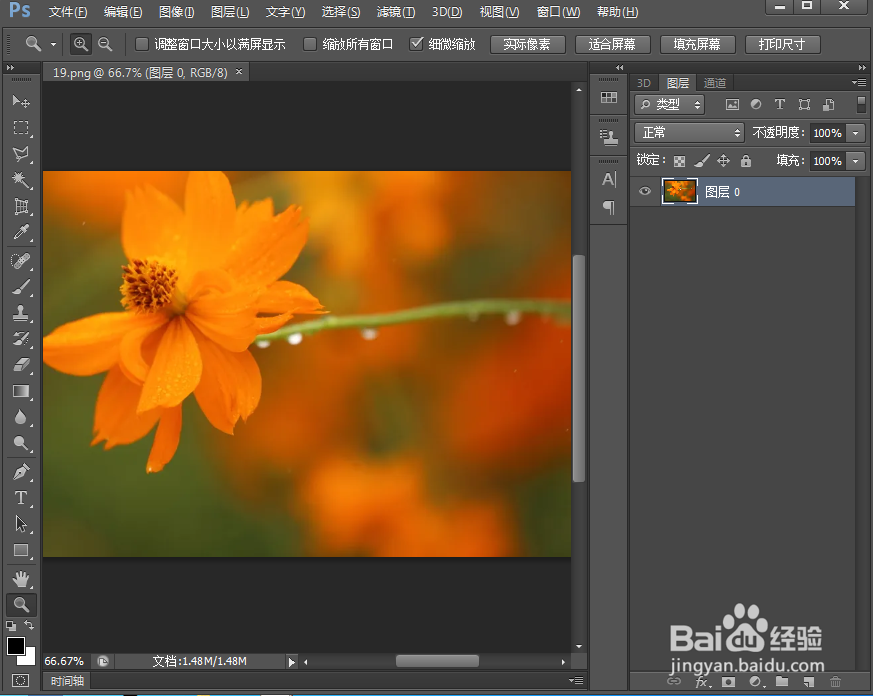873x696 pixels.
Task: Create a new group folder icon
Action: click(782, 682)
